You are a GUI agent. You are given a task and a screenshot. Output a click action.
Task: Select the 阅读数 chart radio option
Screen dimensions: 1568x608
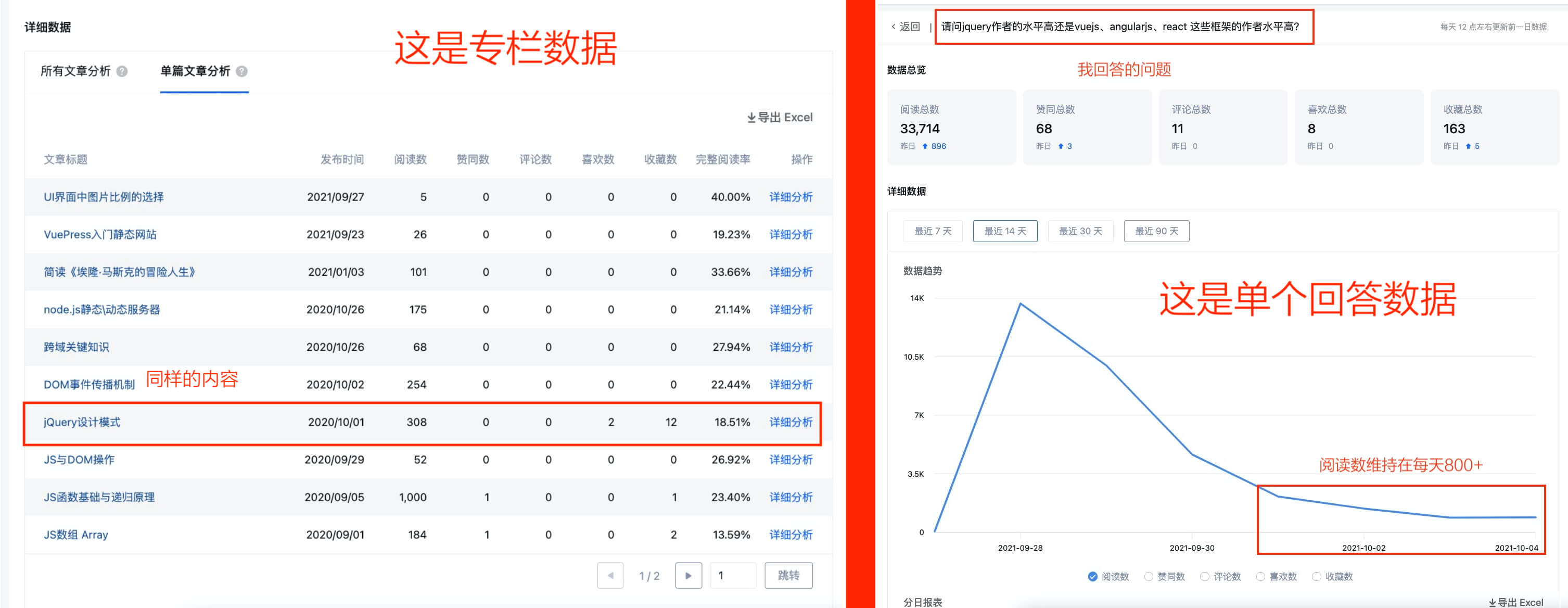(x=1093, y=576)
